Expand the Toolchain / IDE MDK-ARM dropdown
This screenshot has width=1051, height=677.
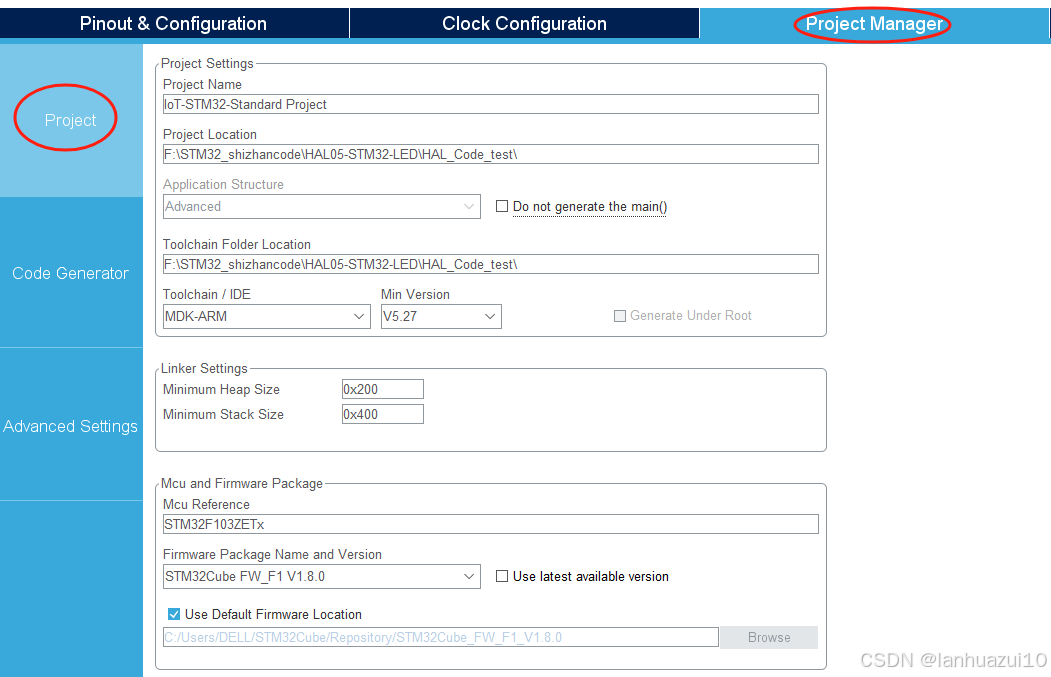pyautogui.click(x=267, y=316)
